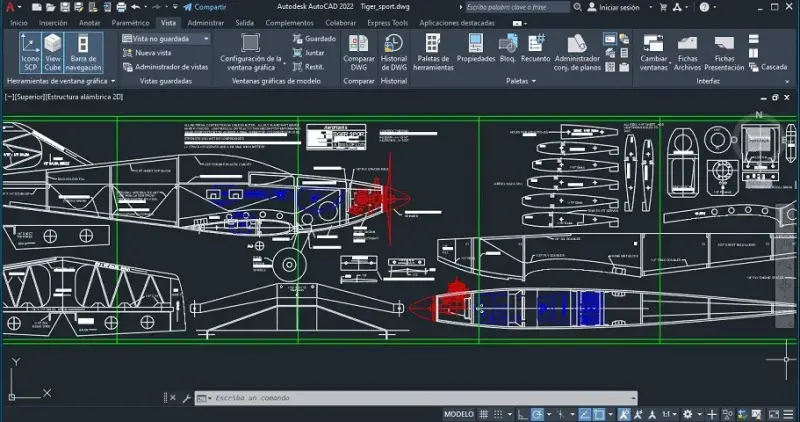Switch to the Paramétrico ribbon tab
Image resolution: width=800 pixels, height=422 pixels.
point(131,23)
